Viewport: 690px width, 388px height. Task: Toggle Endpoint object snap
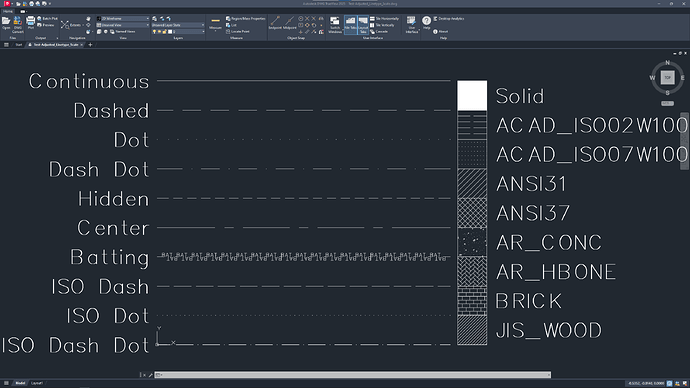coord(275,23)
